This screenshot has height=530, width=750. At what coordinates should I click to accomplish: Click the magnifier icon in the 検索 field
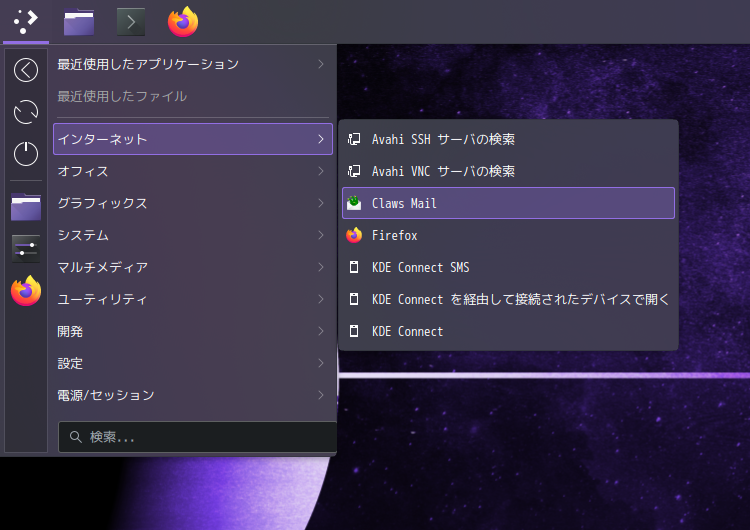(x=76, y=437)
